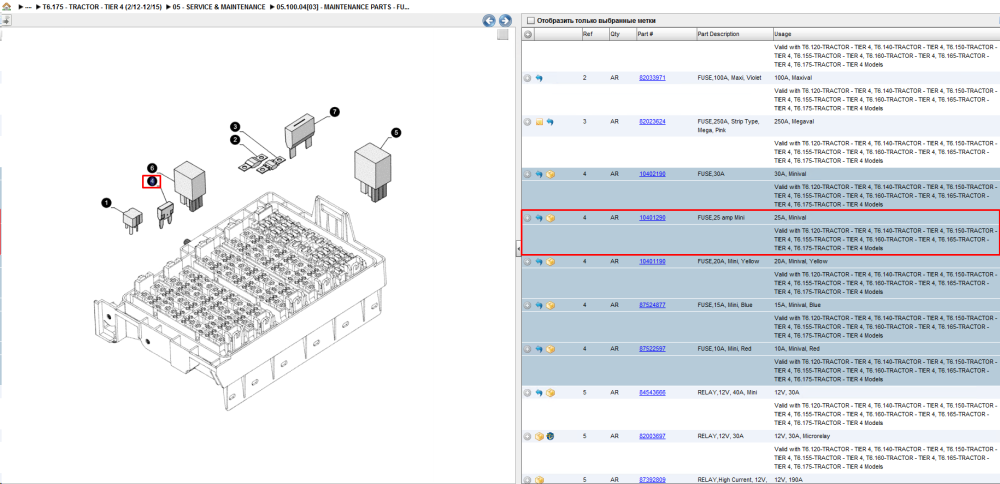This screenshot has height=484, width=1000.
Task: Open part number link 87524877
Action: (x=652, y=305)
